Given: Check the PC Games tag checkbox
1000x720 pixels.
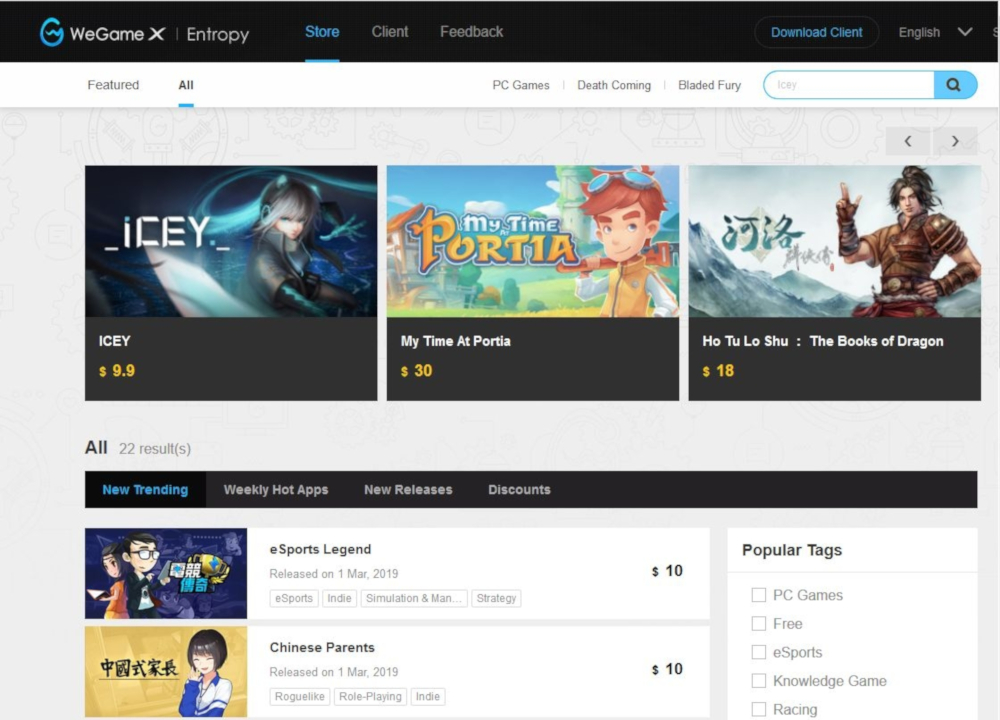Looking at the screenshot, I should 759,595.
